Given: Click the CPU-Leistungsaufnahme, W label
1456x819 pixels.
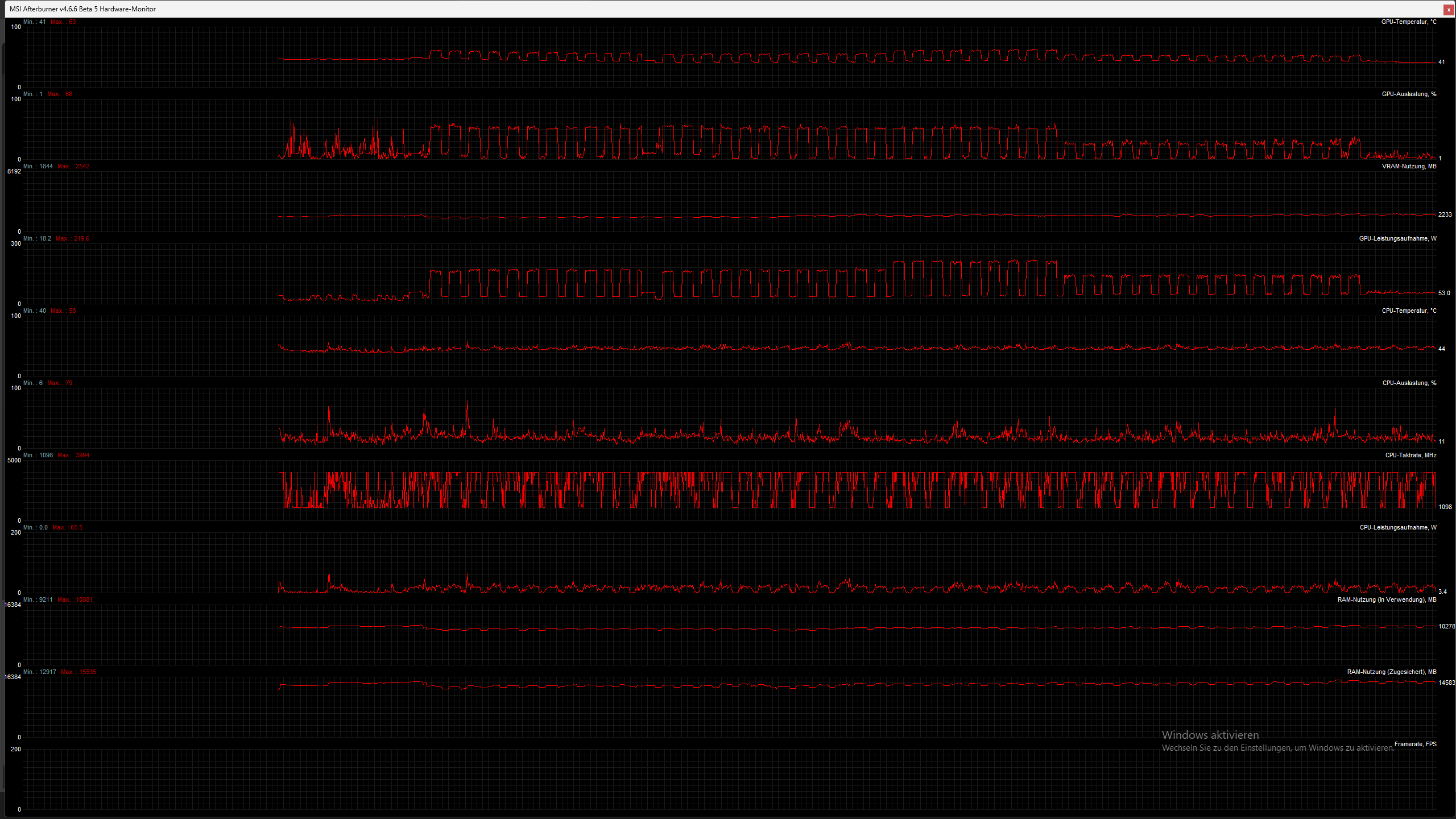Looking at the screenshot, I should tap(1397, 528).
